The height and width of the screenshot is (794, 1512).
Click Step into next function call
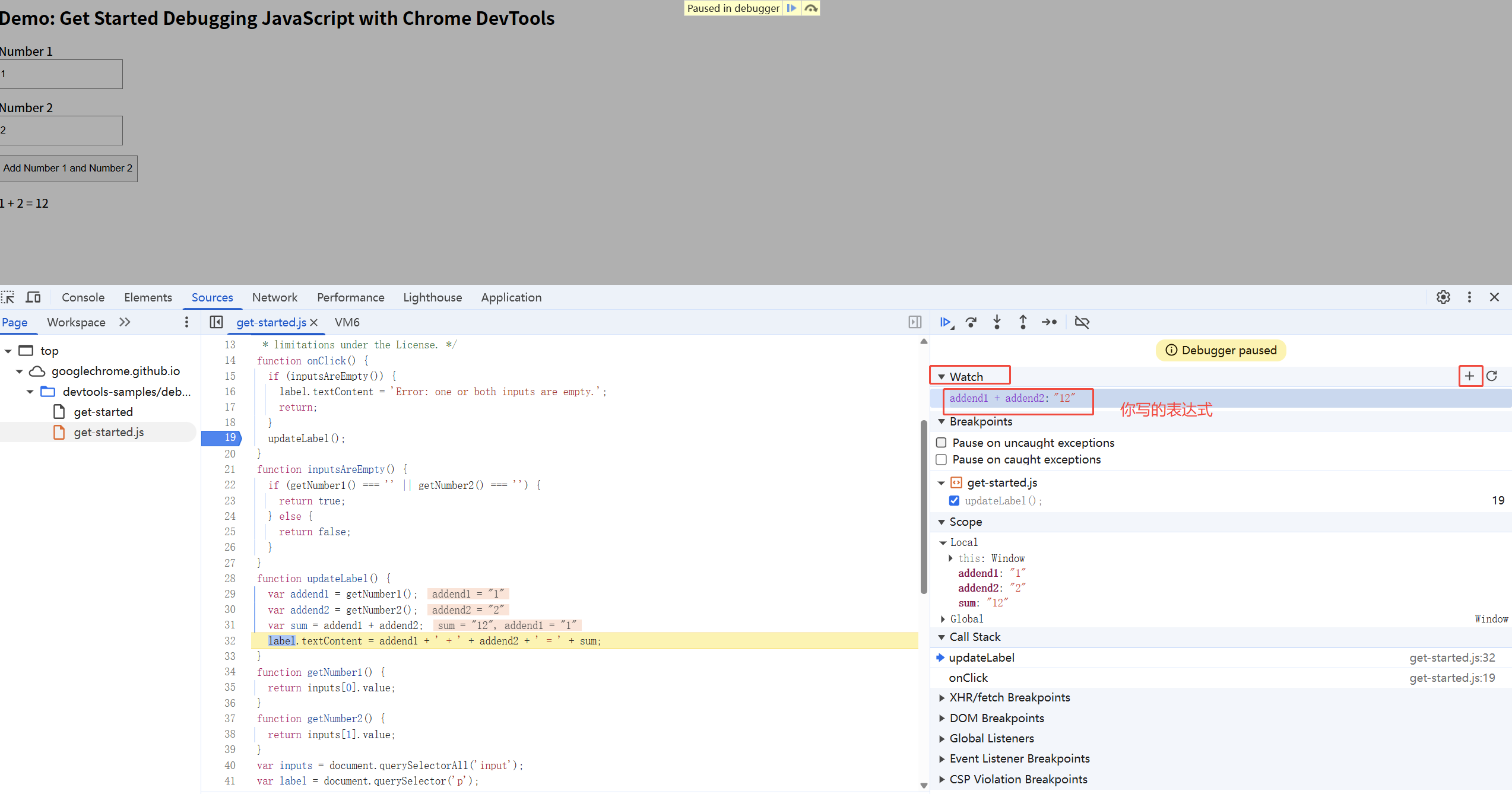997,322
